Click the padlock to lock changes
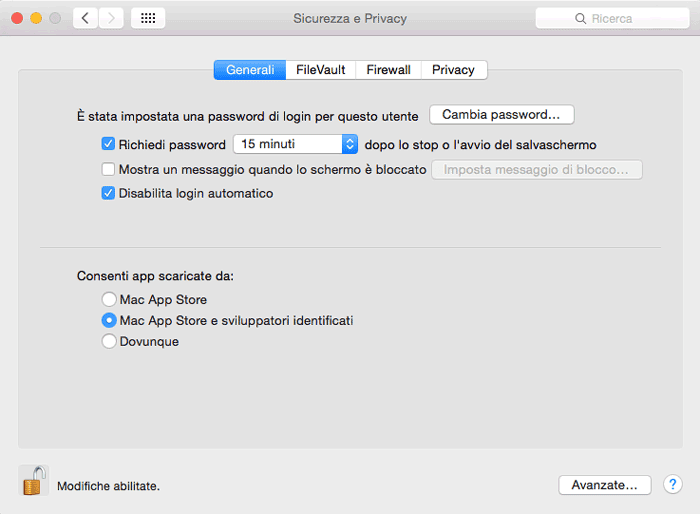The width and height of the screenshot is (700, 514). (34, 481)
